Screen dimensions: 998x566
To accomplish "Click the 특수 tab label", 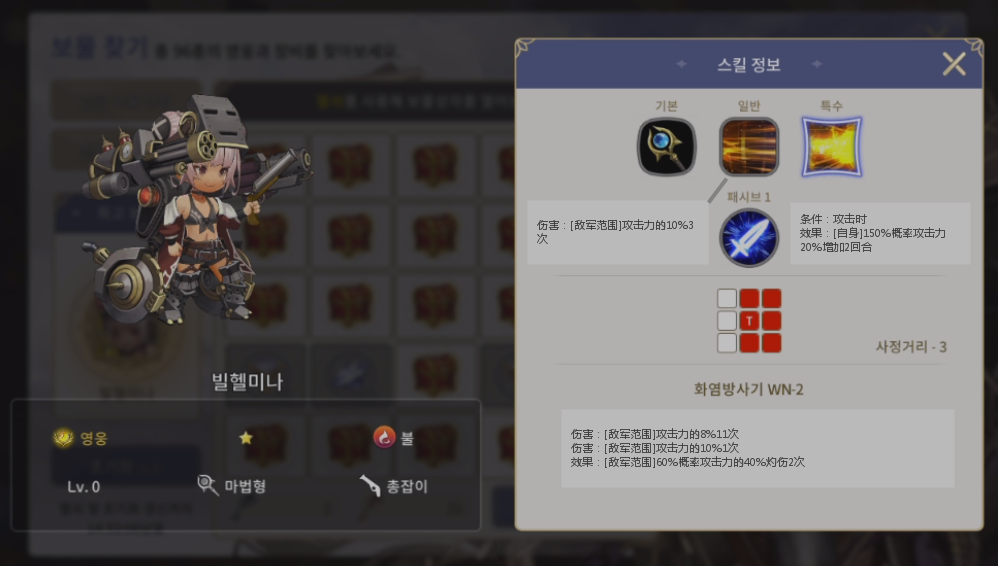I will tap(831, 106).
